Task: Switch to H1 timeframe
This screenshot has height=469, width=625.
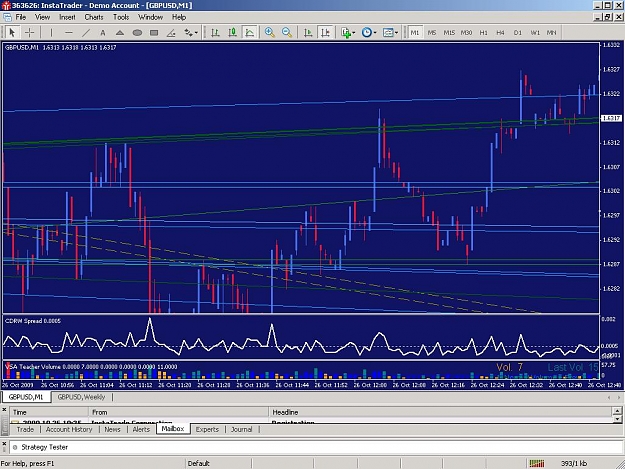Action: [483, 33]
